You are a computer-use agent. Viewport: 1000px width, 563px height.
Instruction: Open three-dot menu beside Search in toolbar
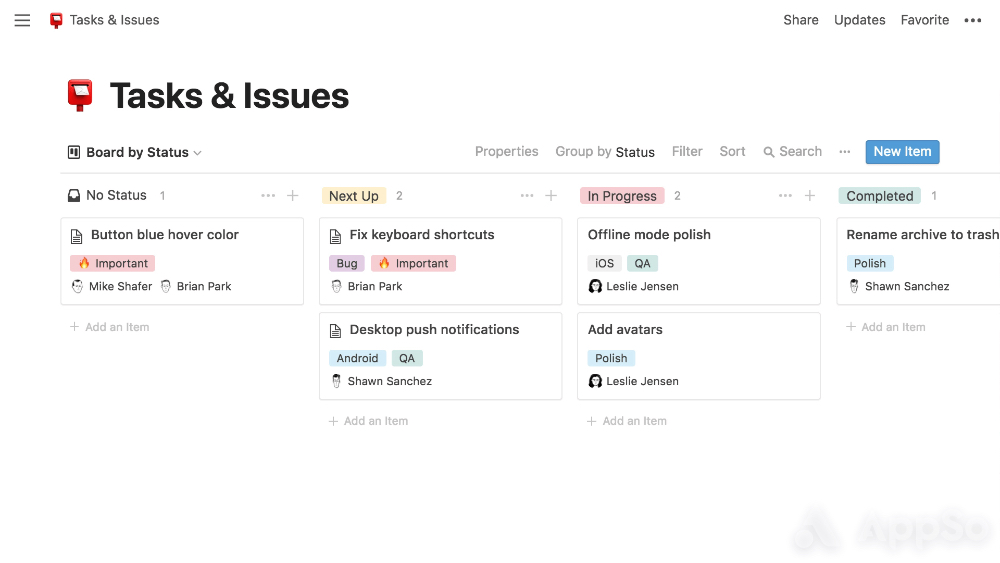click(845, 152)
